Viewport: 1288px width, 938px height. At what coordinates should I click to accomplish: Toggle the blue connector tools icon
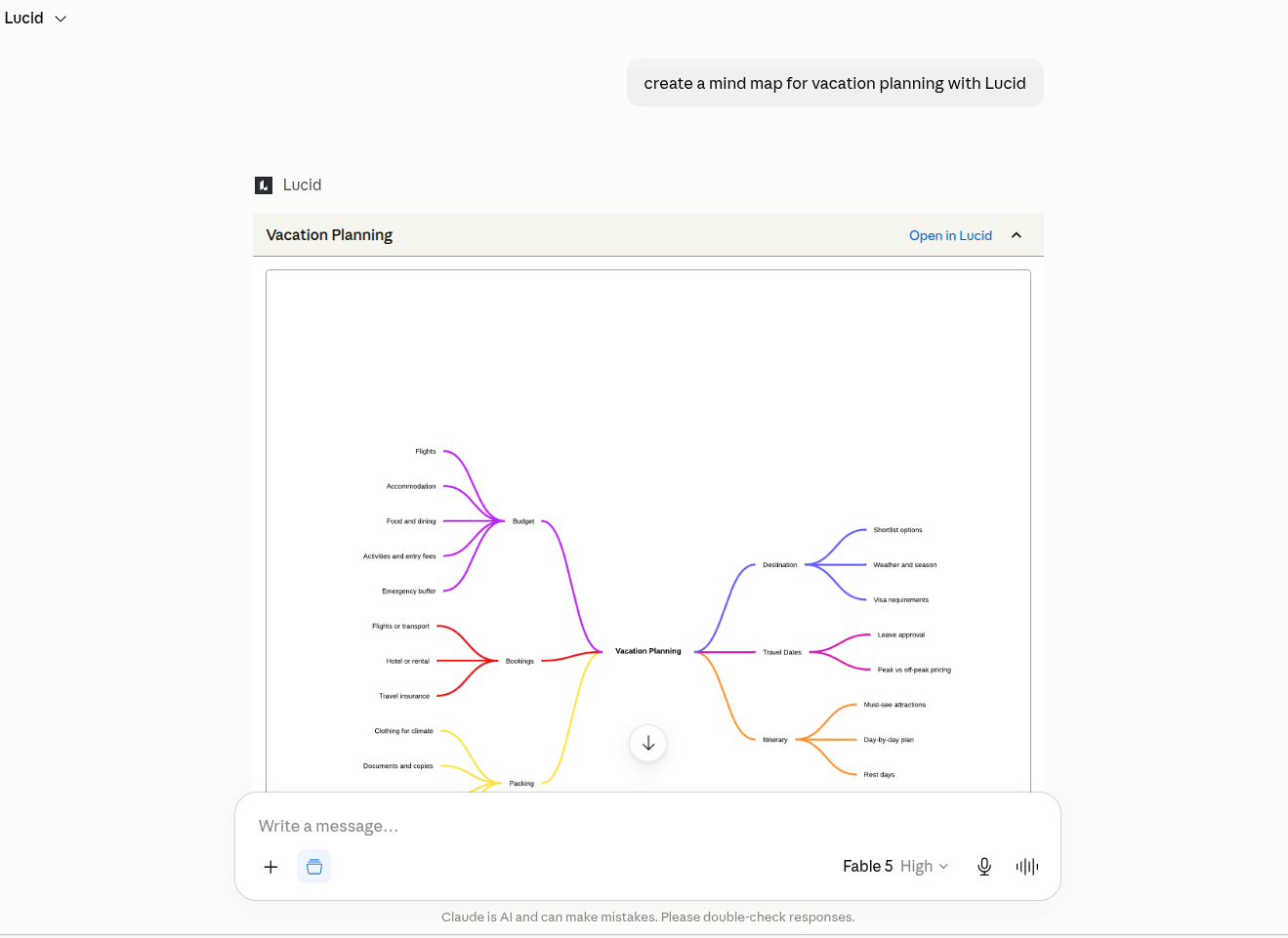(x=314, y=867)
